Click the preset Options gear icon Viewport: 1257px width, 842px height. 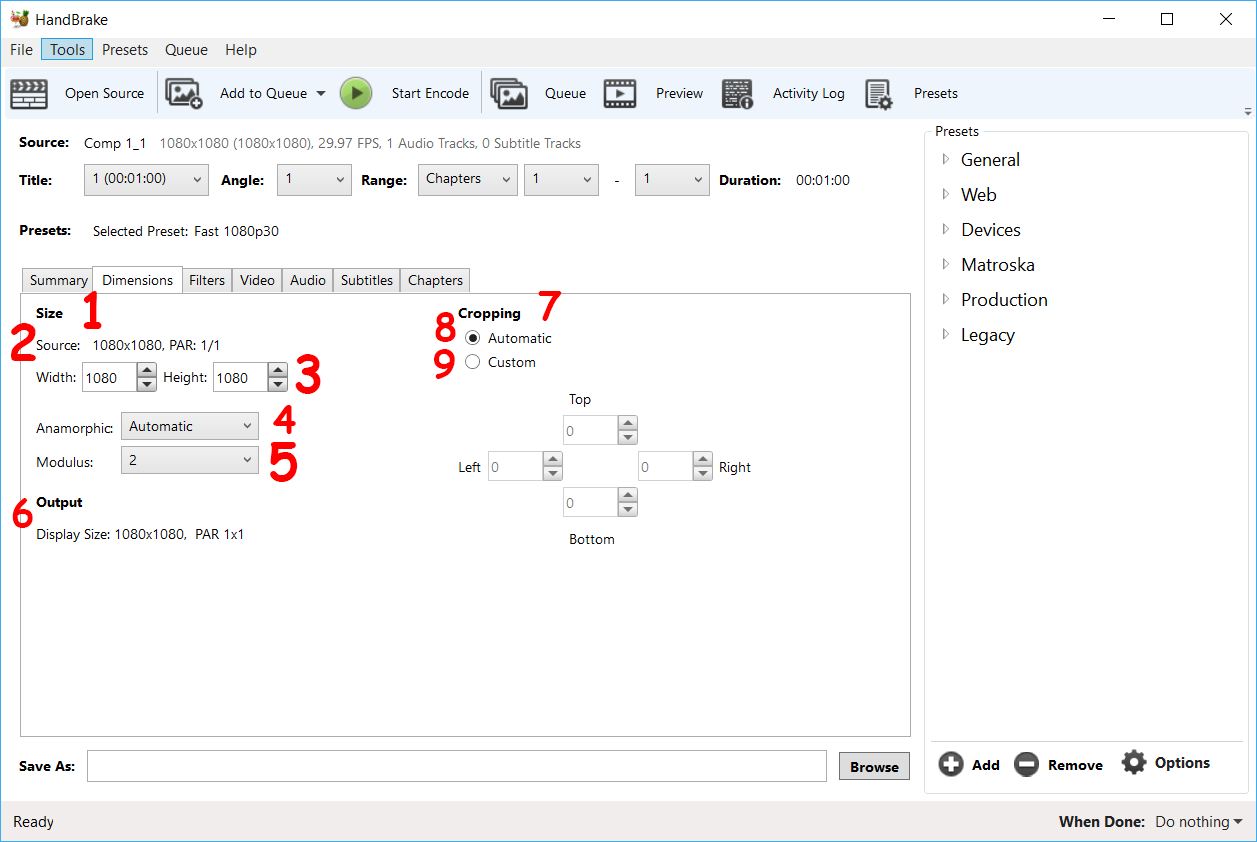pos(1133,762)
